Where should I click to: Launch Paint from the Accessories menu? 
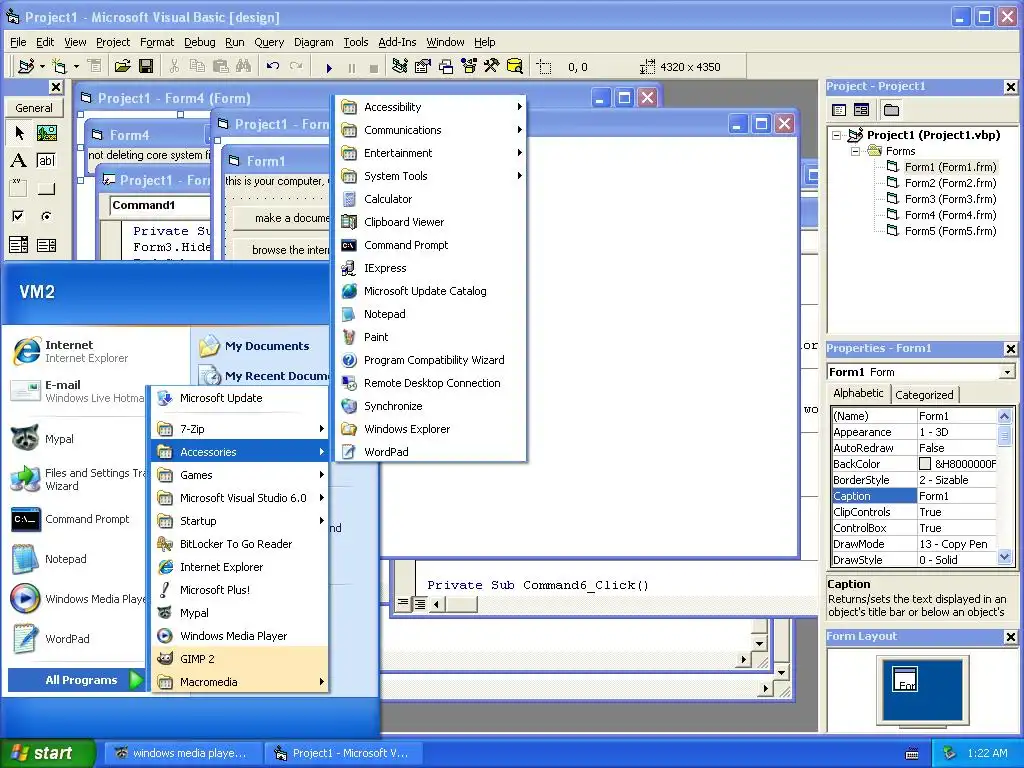[x=431, y=337]
